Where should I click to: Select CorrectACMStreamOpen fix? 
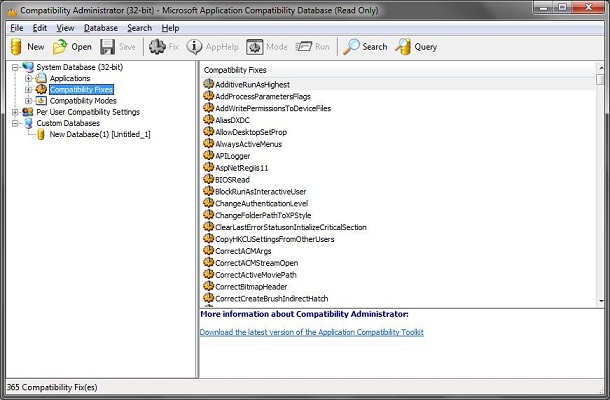256,263
